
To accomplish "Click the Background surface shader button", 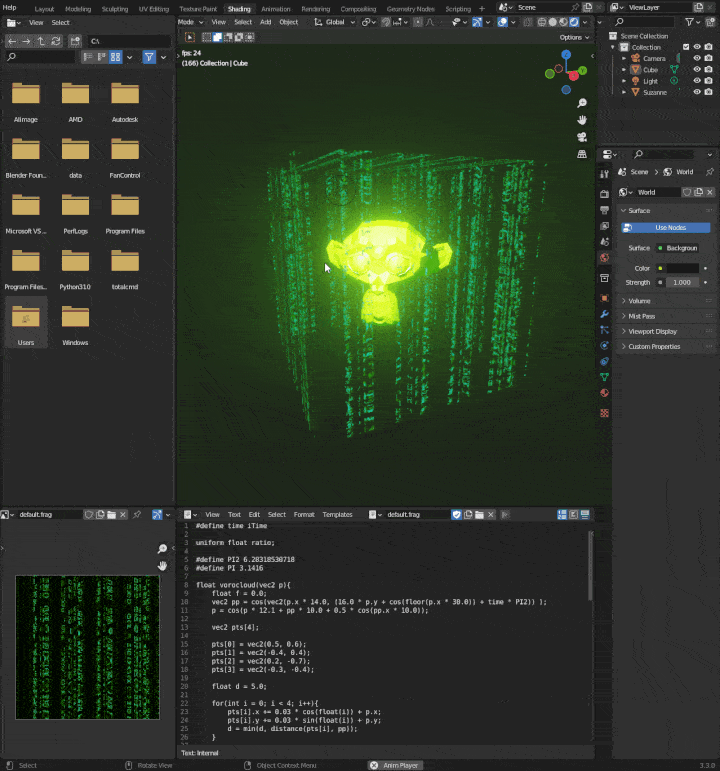I will click(677, 248).
